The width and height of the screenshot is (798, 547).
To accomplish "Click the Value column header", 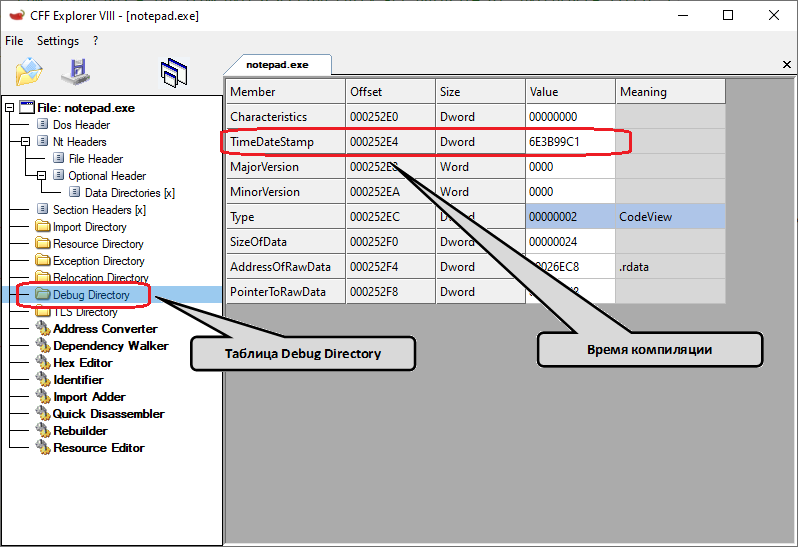I will (571, 92).
